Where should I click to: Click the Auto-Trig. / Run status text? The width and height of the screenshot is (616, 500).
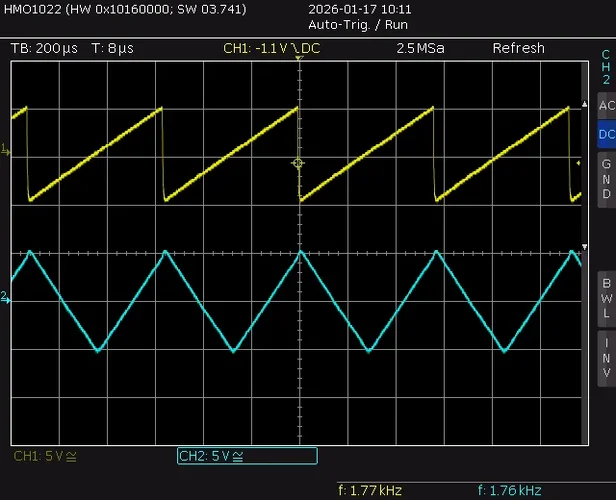pos(358,25)
